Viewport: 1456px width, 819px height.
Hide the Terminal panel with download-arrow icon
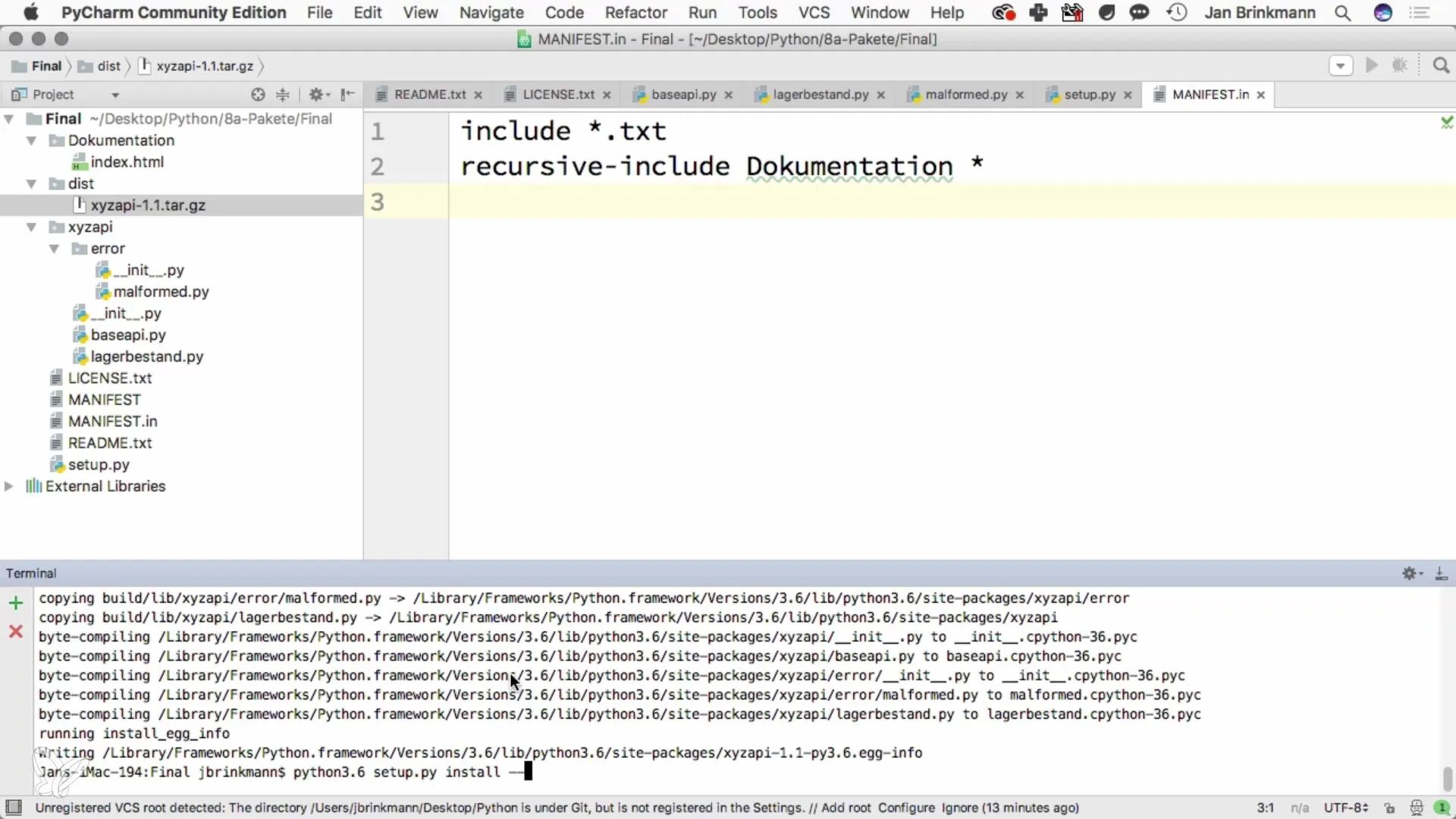1441,573
